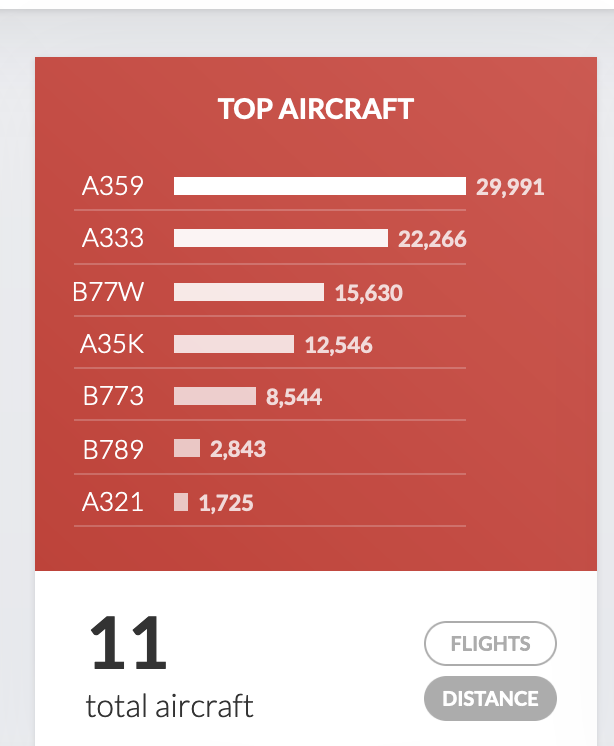Switch to the FLIGHTS view
614x746 pixels.
click(x=490, y=644)
